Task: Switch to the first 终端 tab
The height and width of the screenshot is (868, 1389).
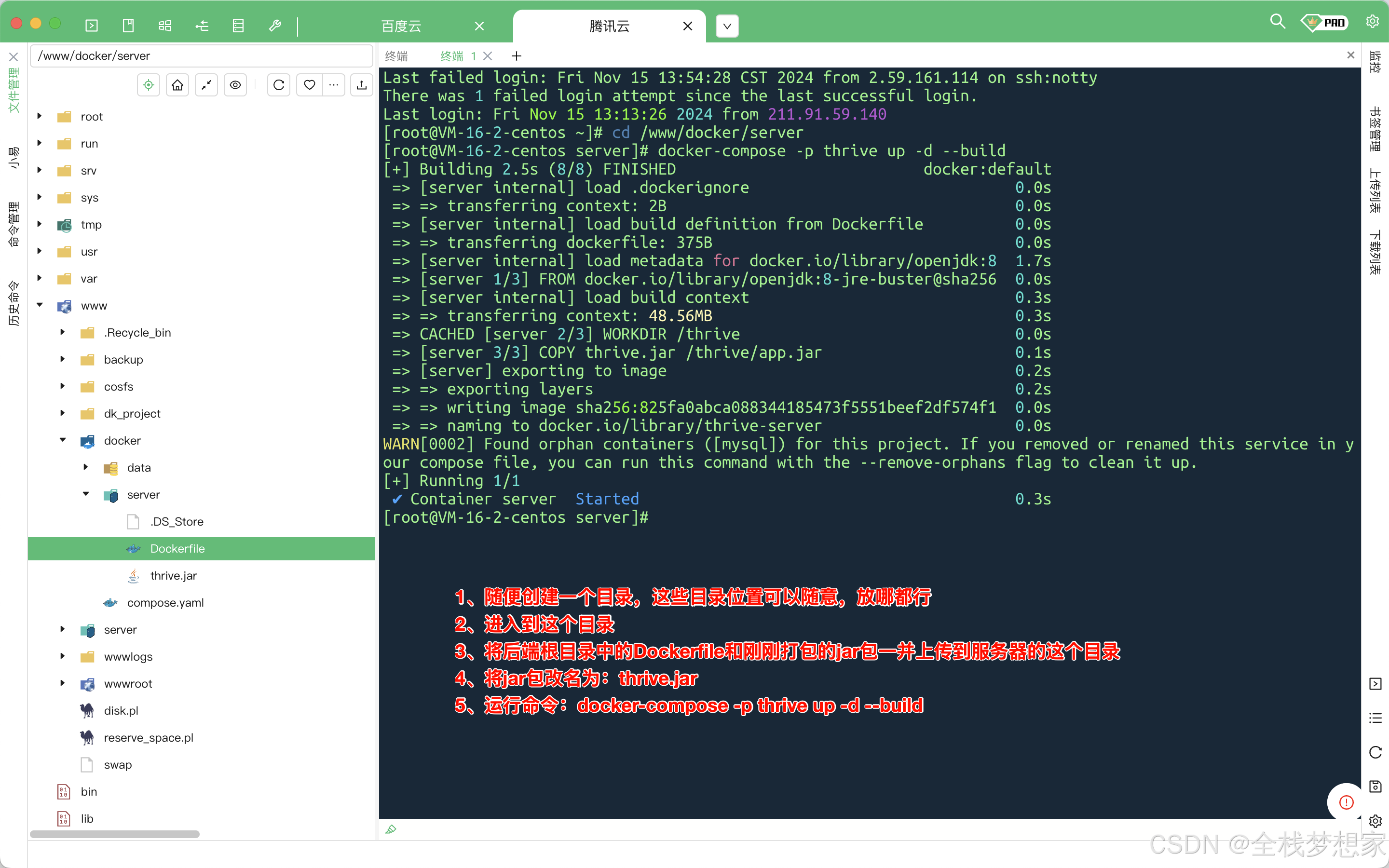Action: [x=396, y=55]
